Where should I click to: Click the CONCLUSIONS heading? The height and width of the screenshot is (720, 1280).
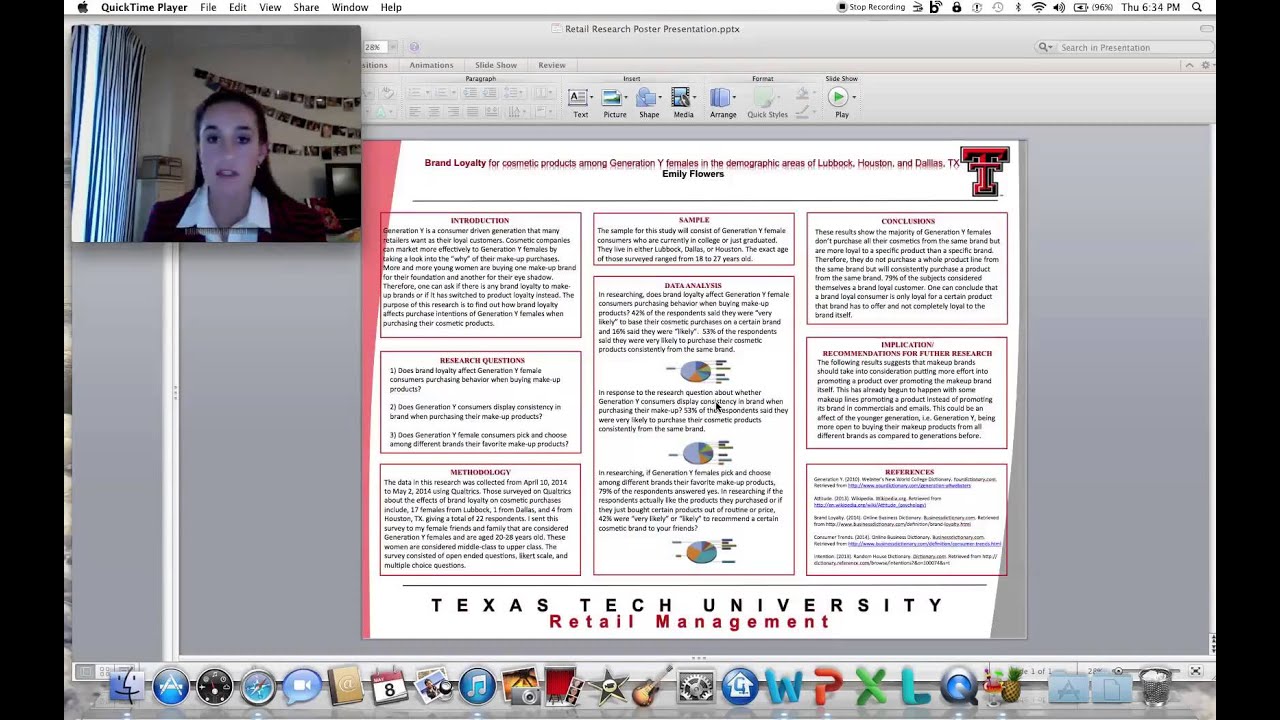pos(908,221)
